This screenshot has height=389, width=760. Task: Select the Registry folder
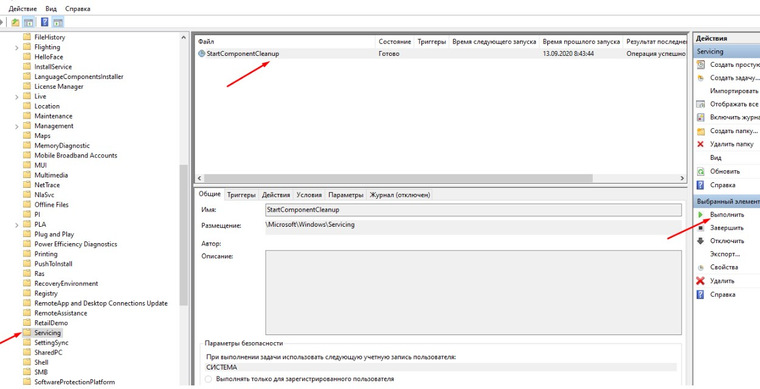46,294
